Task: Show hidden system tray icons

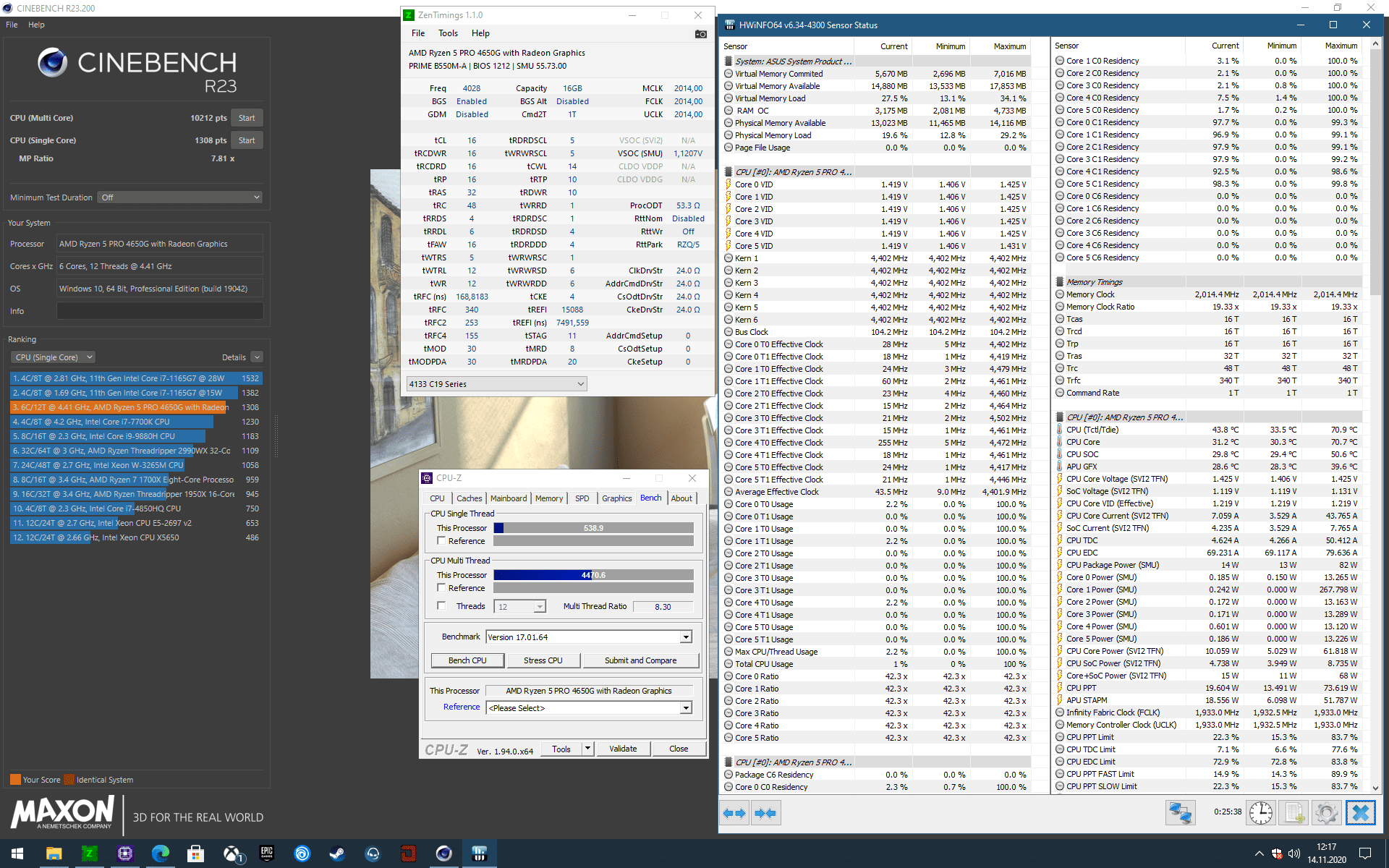Action: click(x=1259, y=854)
